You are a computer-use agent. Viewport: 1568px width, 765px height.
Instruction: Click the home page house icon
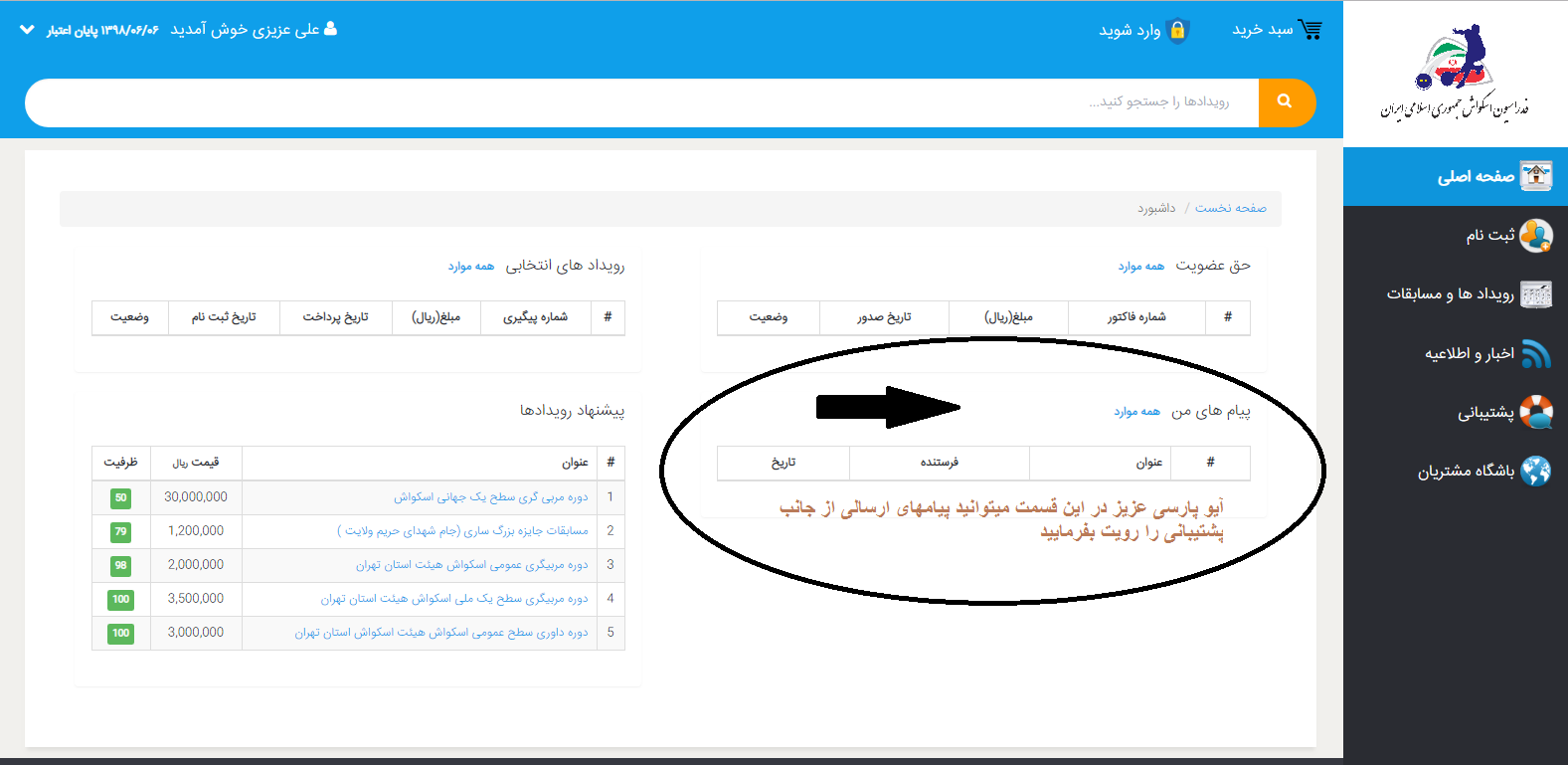pyautogui.click(x=1536, y=176)
